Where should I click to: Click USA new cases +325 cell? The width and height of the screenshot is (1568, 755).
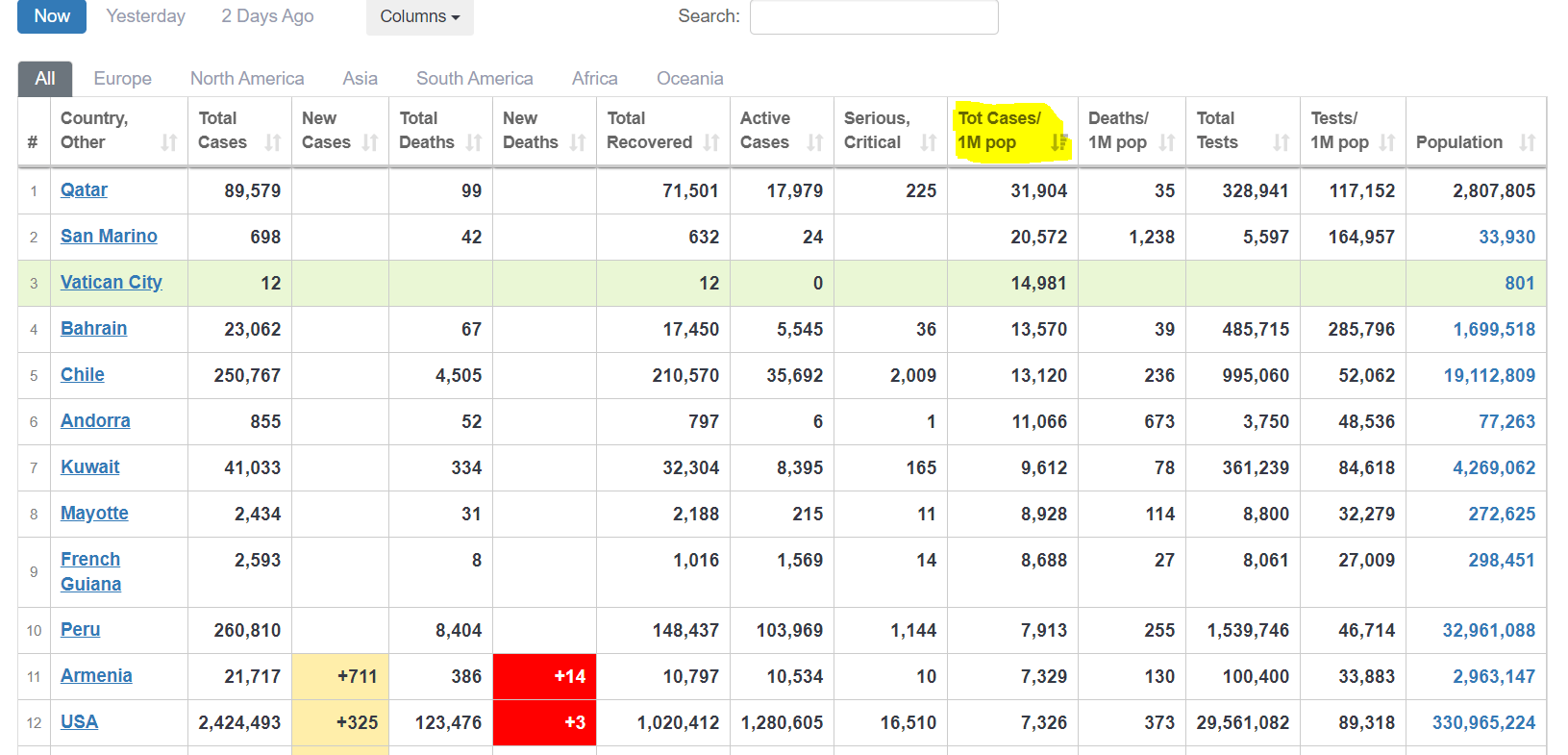[340, 722]
